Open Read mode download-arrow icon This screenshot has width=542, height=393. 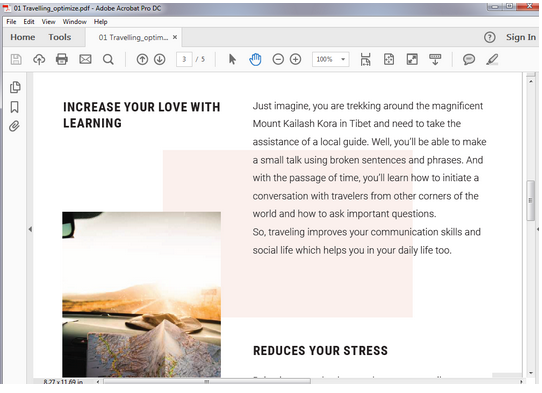click(x=435, y=59)
